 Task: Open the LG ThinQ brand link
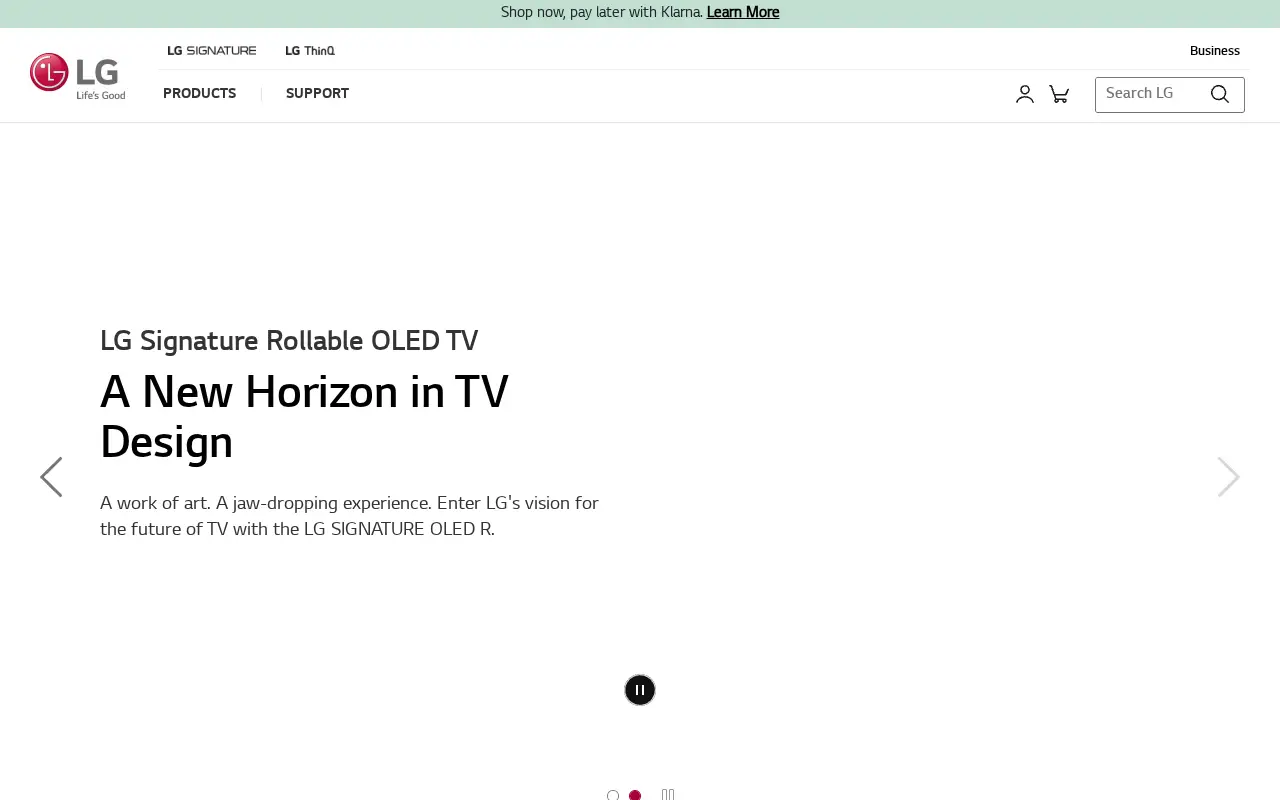coord(310,50)
